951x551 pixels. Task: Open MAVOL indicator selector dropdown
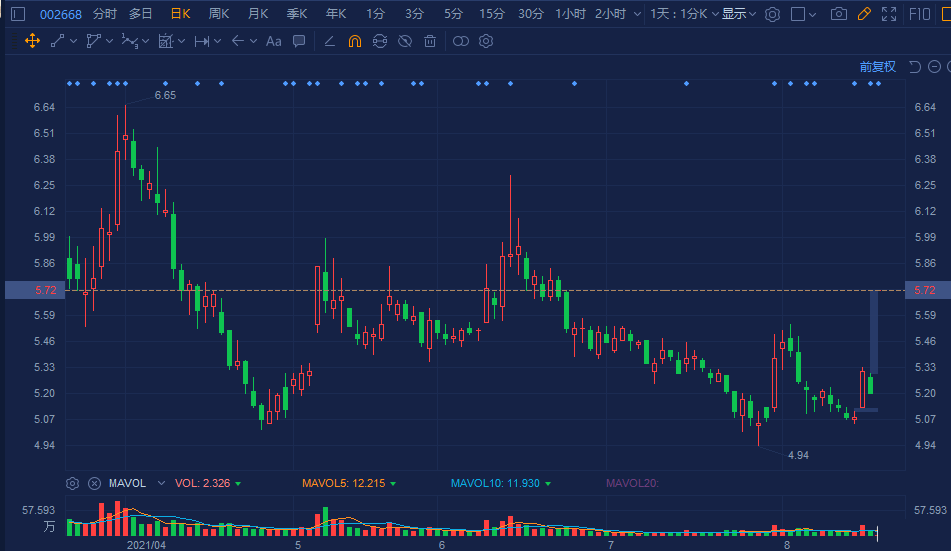point(161,483)
